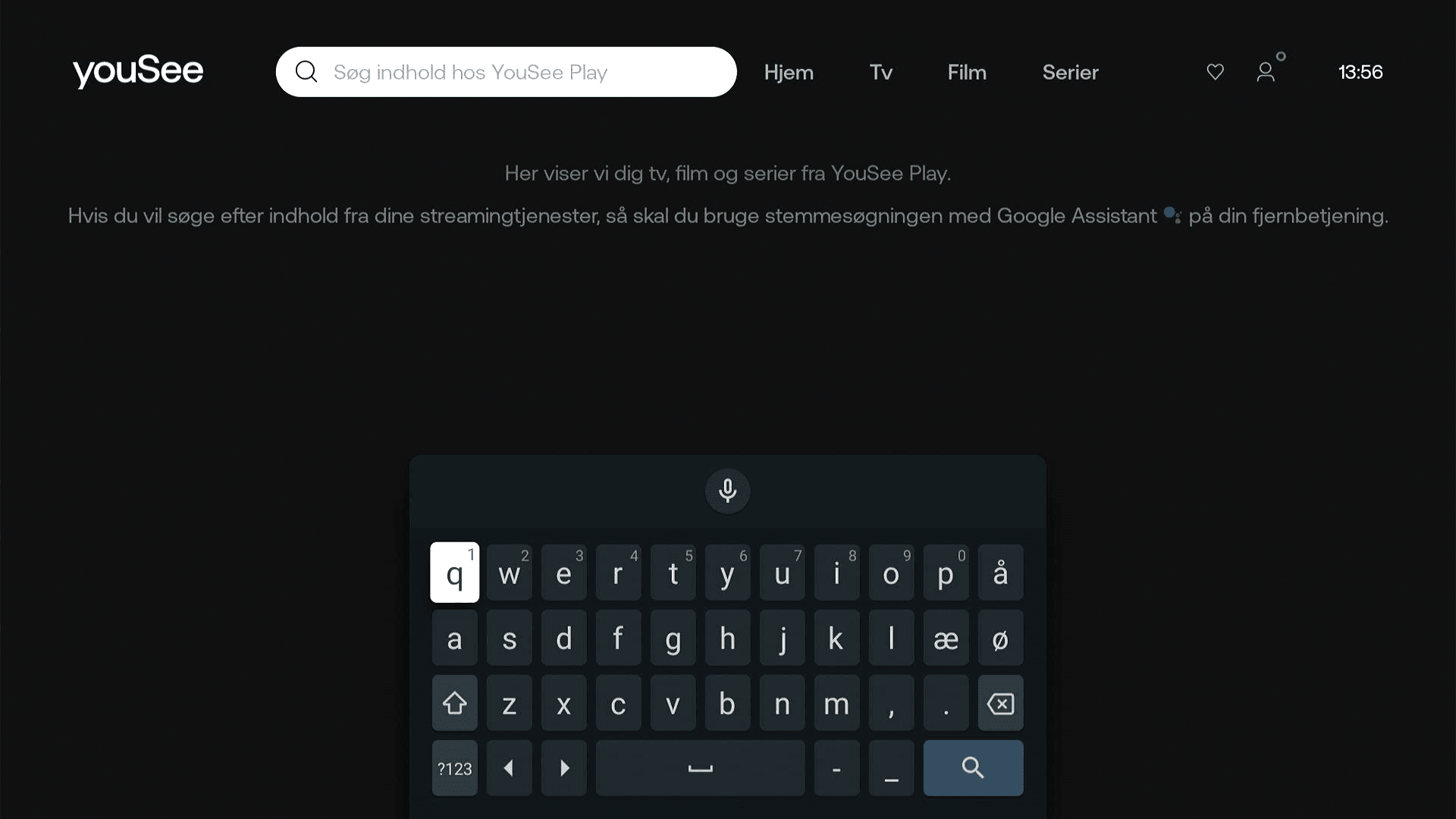Viewport: 1456px width, 819px height.
Task: Click the ?123 symbols toggle button
Action: point(455,768)
